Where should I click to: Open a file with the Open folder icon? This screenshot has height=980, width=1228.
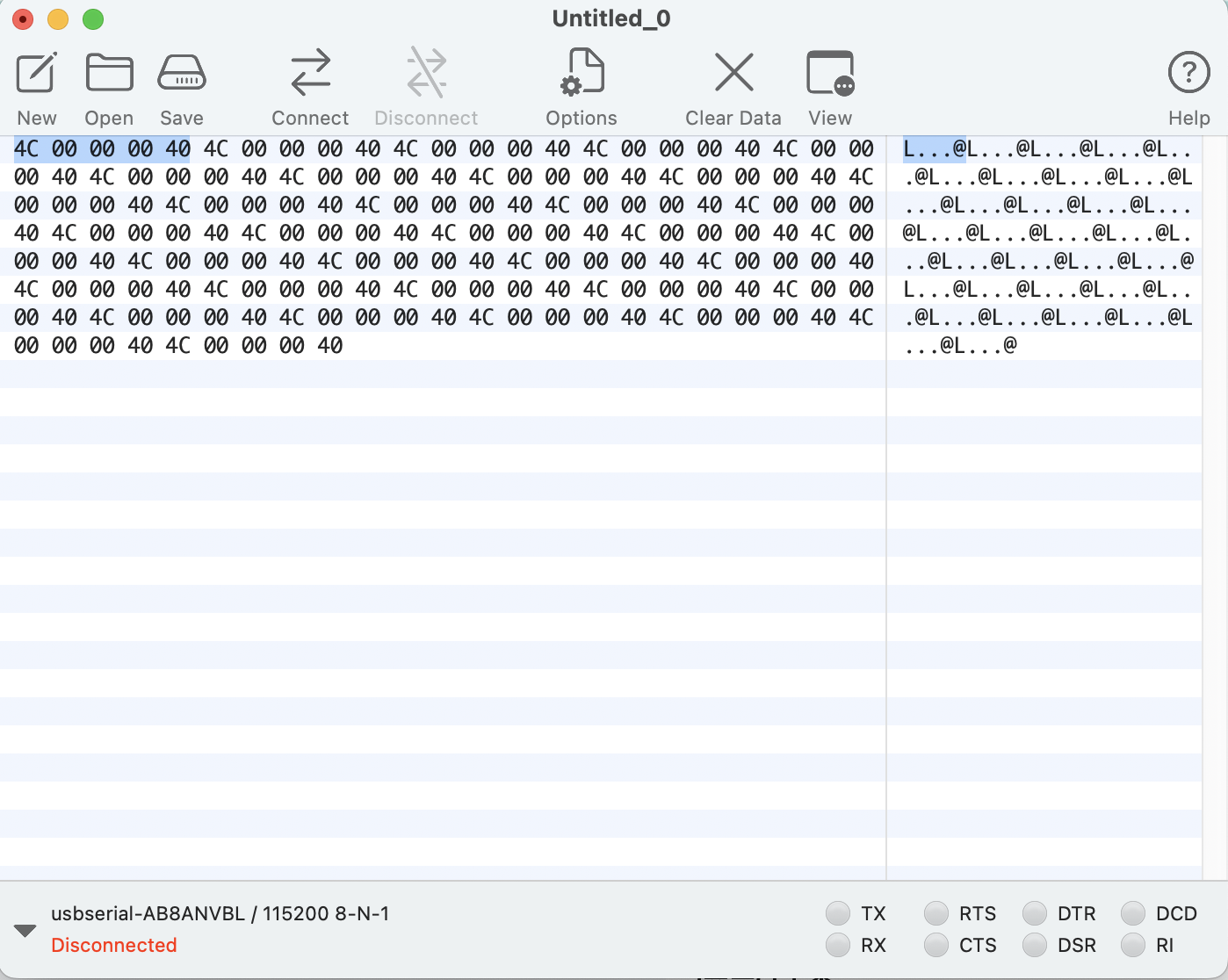[x=109, y=73]
